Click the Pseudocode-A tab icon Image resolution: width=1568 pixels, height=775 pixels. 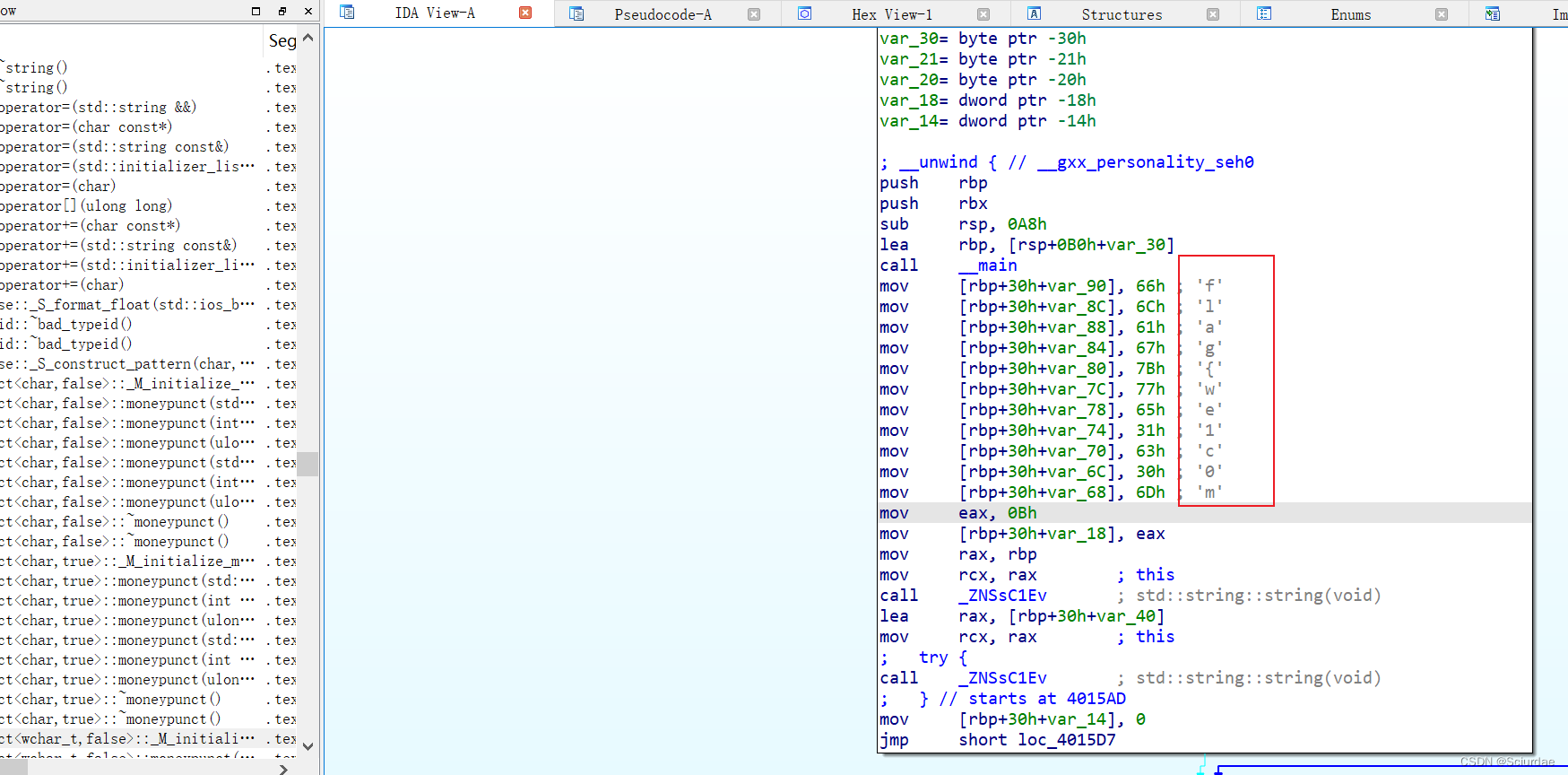pos(576,13)
